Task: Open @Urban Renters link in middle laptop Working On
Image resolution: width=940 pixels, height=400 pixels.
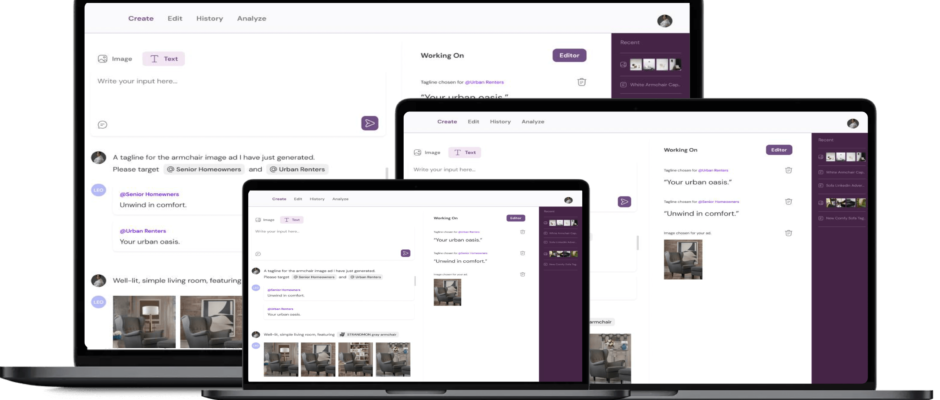Action: point(713,170)
